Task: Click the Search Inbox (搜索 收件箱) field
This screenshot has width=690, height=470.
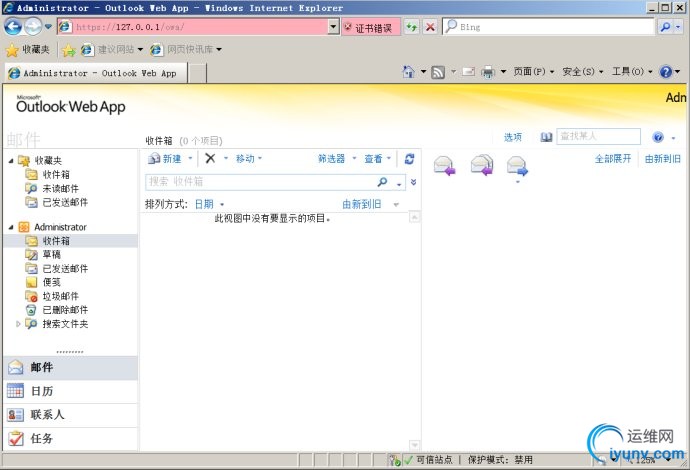Action: click(x=260, y=182)
